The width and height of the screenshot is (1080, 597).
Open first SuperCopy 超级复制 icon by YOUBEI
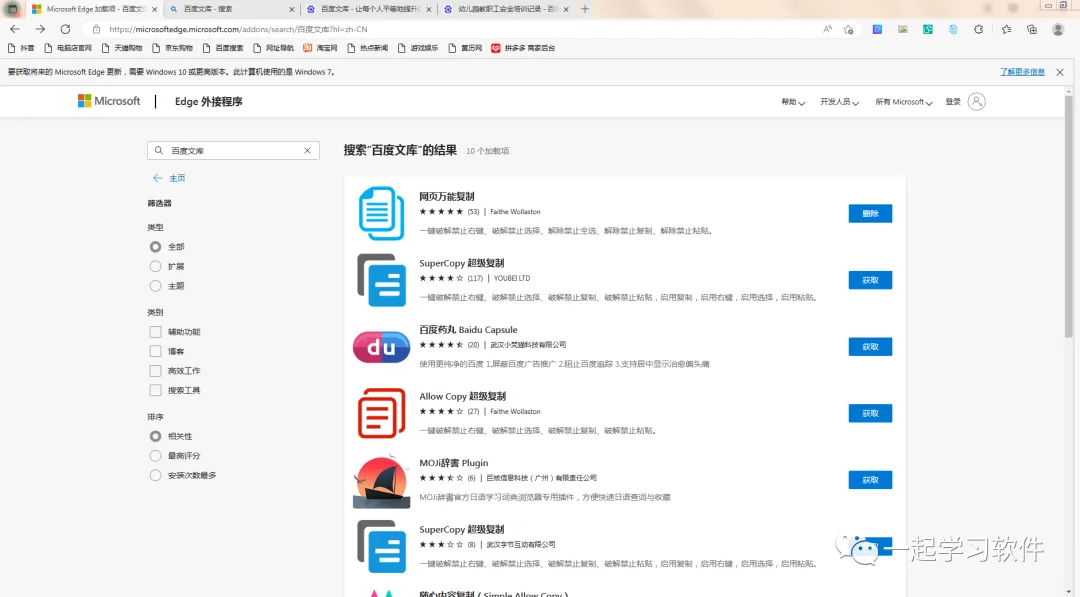(381, 280)
